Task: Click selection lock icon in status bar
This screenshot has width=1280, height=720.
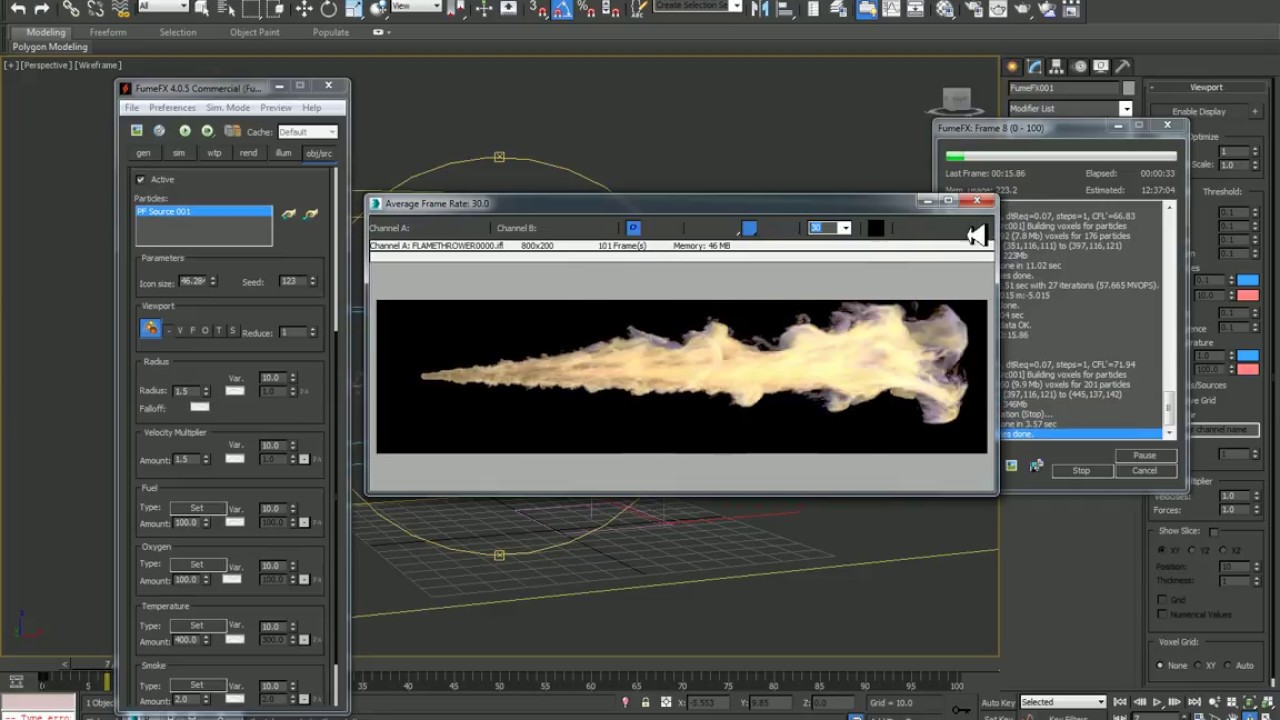Action: (x=645, y=702)
